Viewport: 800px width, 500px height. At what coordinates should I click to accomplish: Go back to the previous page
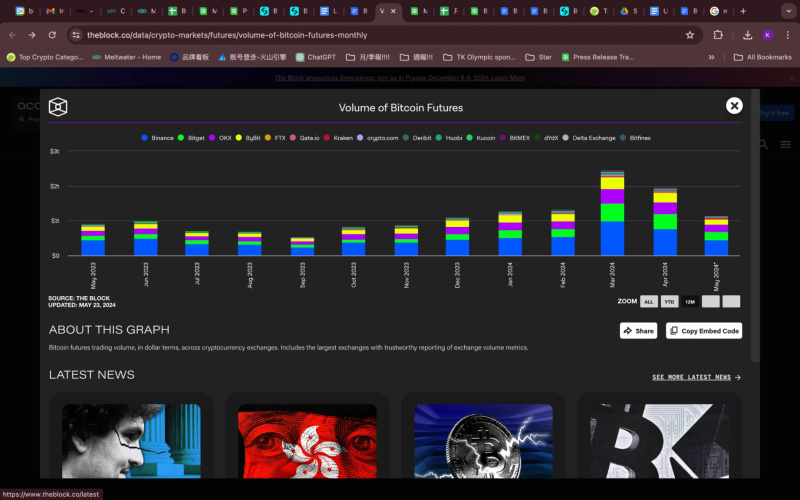click(12, 34)
